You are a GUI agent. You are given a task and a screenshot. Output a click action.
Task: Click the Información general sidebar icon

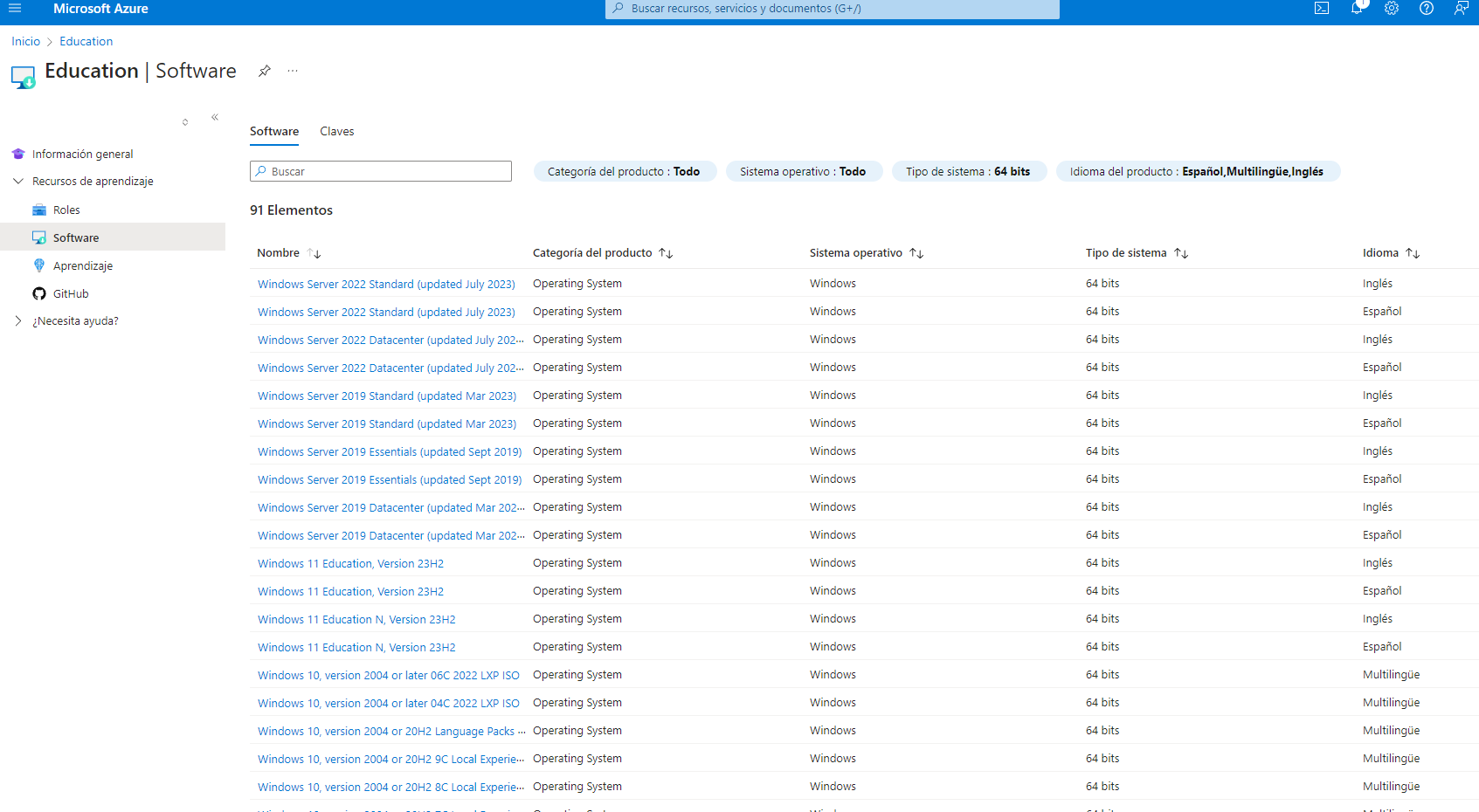18,154
